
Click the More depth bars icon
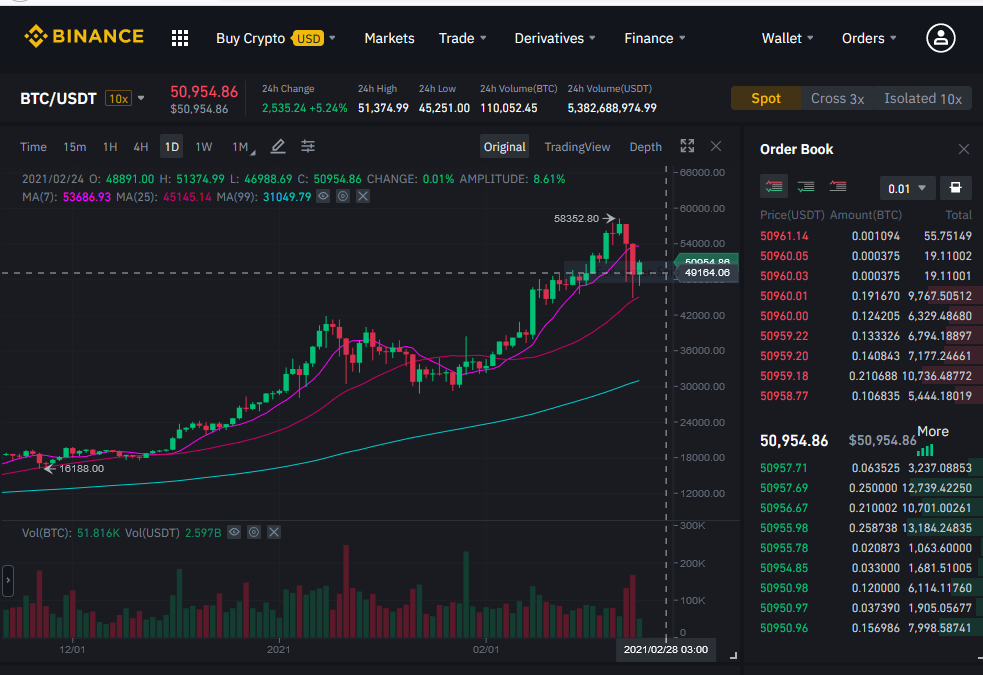click(925, 449)
